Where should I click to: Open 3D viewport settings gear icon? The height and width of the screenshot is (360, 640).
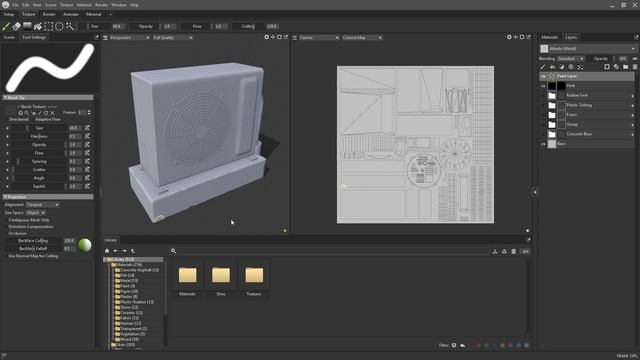[x=267, y=37]
